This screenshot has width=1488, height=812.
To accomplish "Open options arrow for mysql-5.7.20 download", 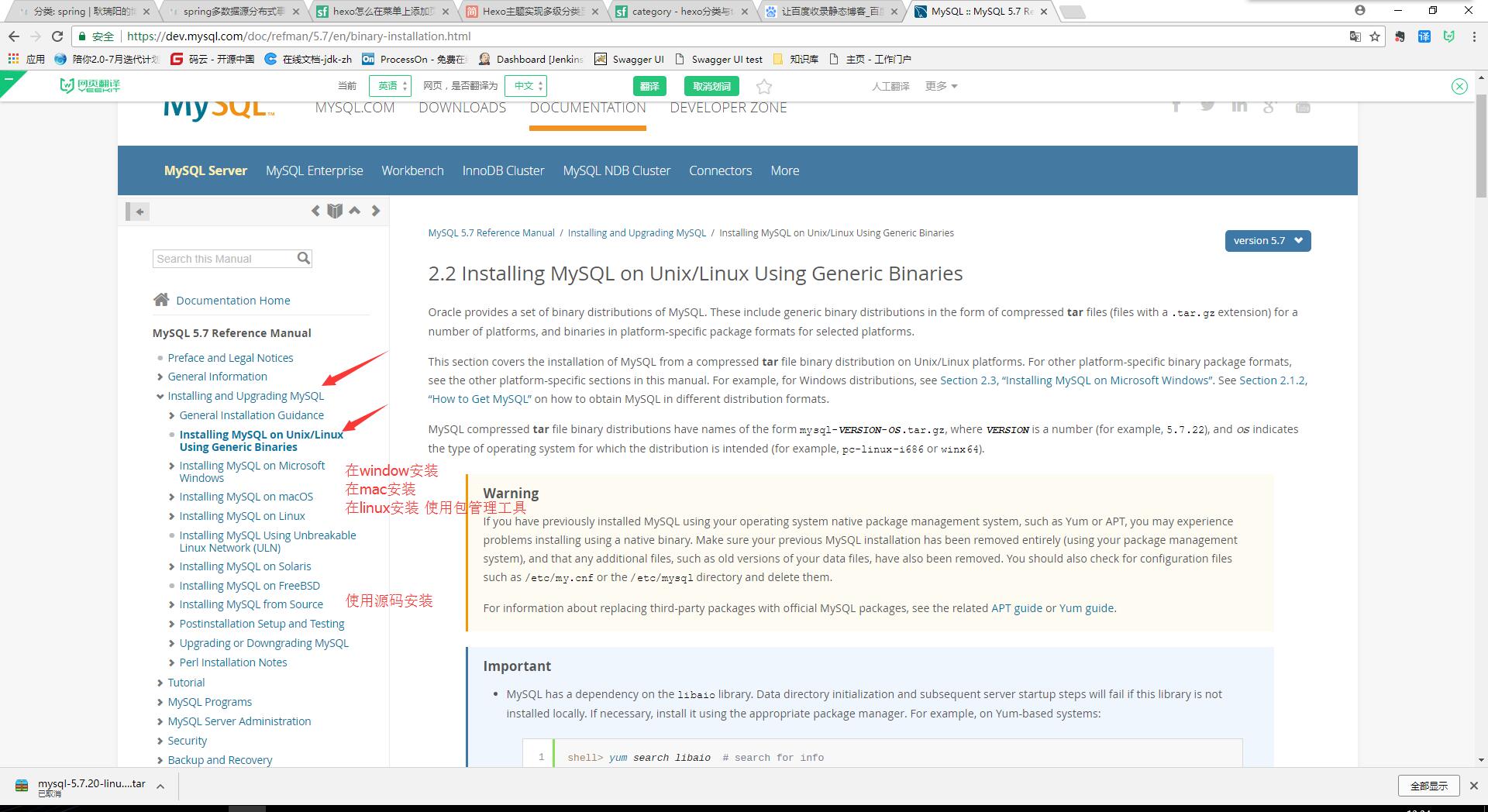I will pyautogui.click(x=160, y=786).
